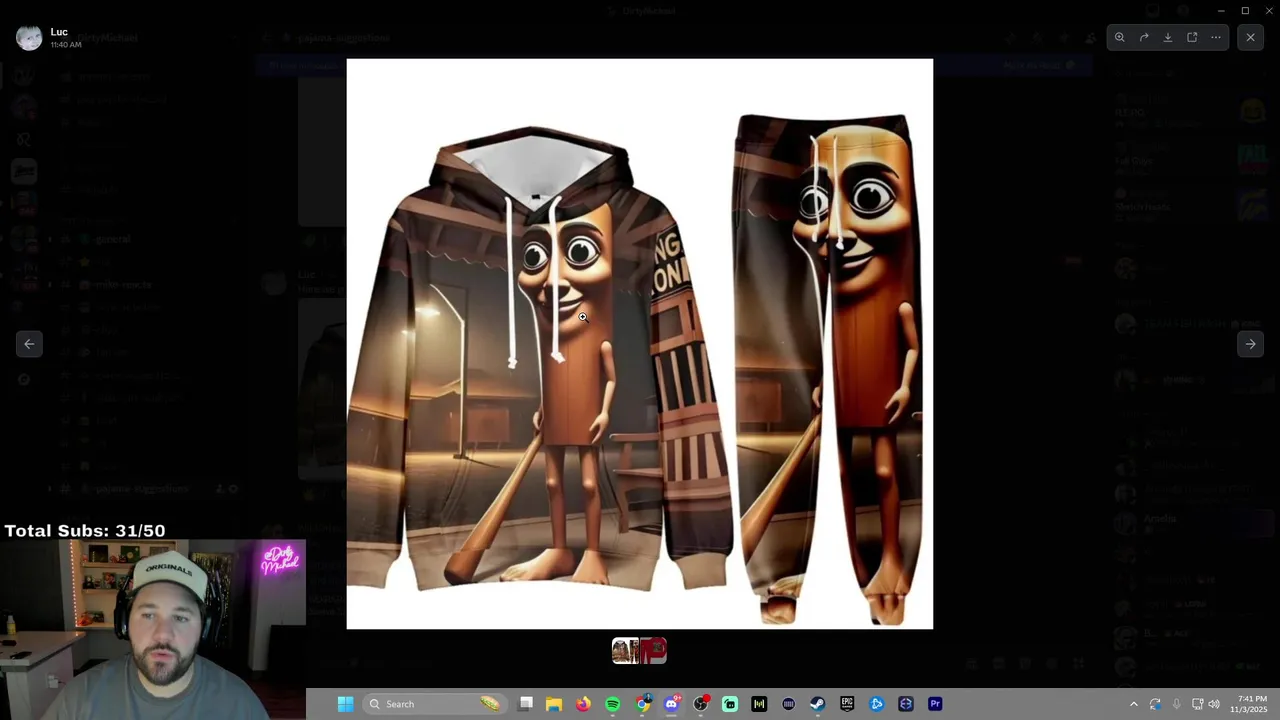Go to the next image with the right arrow
The height and width of the screenshot is (720, 1280).
click(x=1250, y=344)
